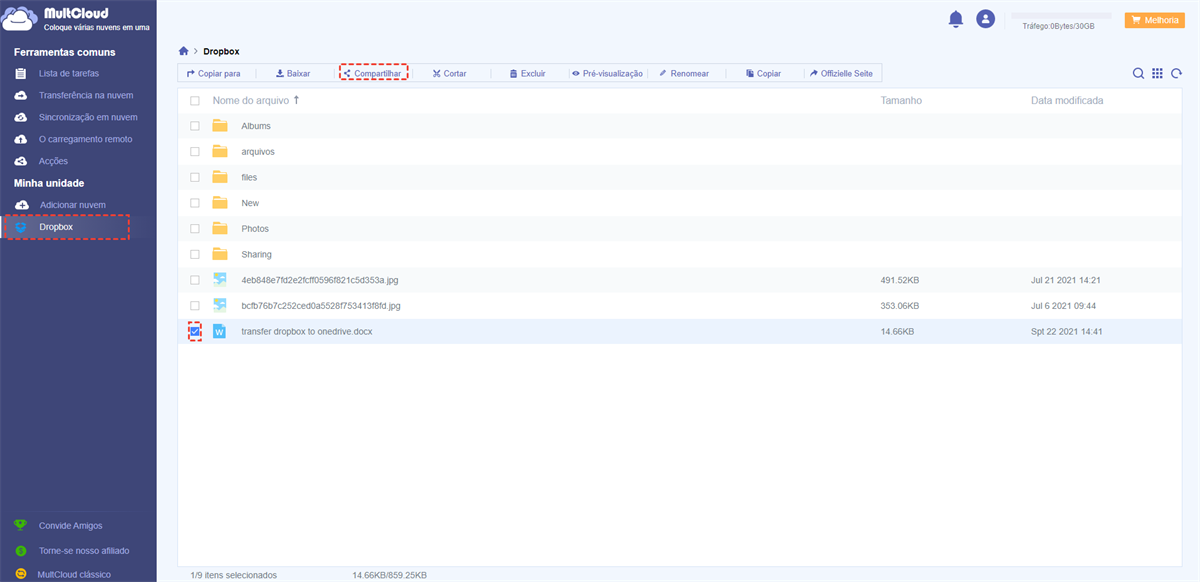Open Transferência na nuvem
1200x582 pixels.
pos(86,95)
